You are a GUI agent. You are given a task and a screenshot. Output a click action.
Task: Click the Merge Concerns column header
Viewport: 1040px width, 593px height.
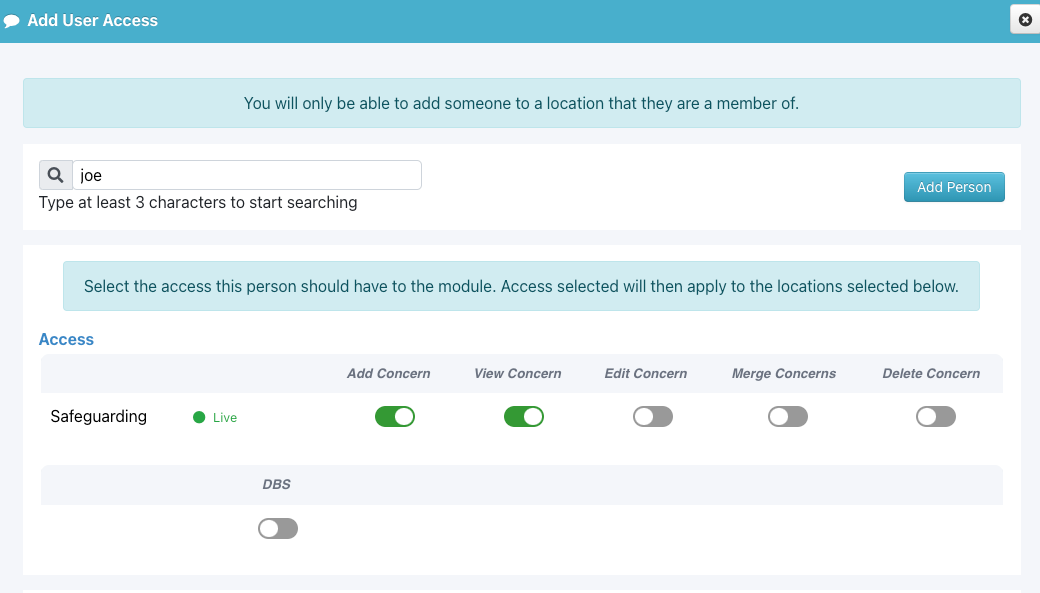(x=783, y=373)
